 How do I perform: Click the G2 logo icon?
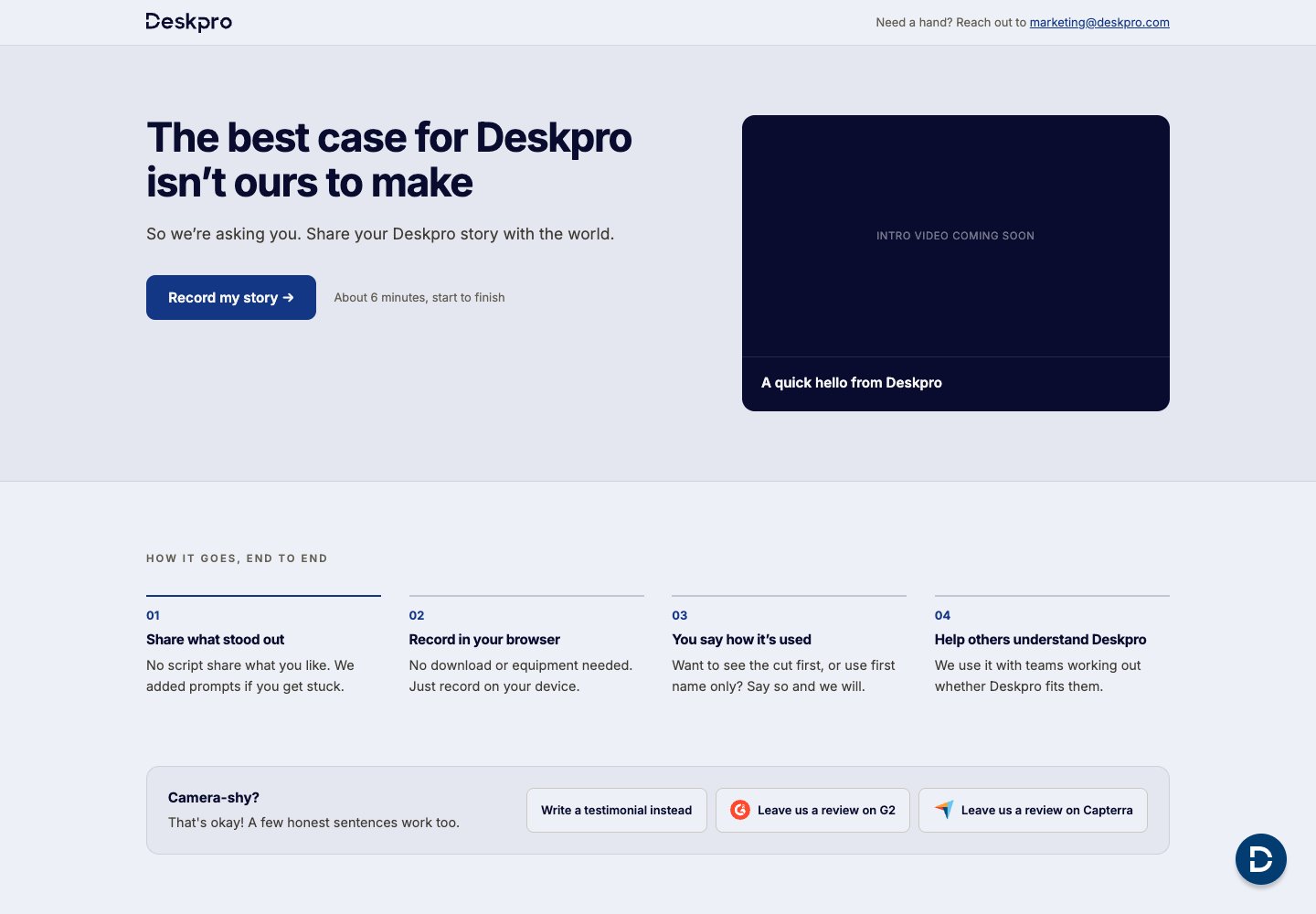[740, 810]
